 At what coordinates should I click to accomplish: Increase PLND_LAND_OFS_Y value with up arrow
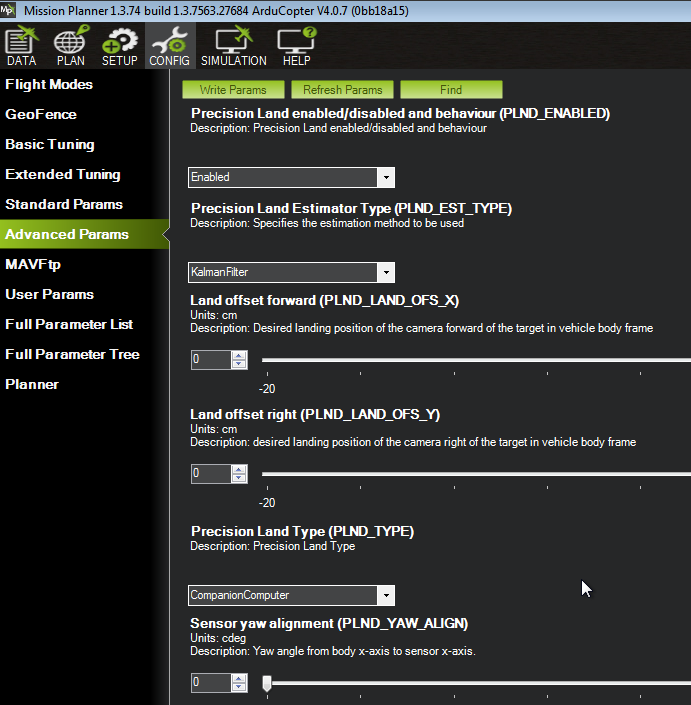point(239,469)
